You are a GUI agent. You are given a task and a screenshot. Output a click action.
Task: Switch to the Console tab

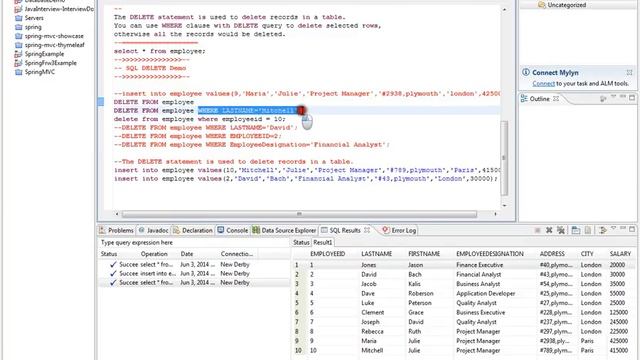(x=233, y=230)
